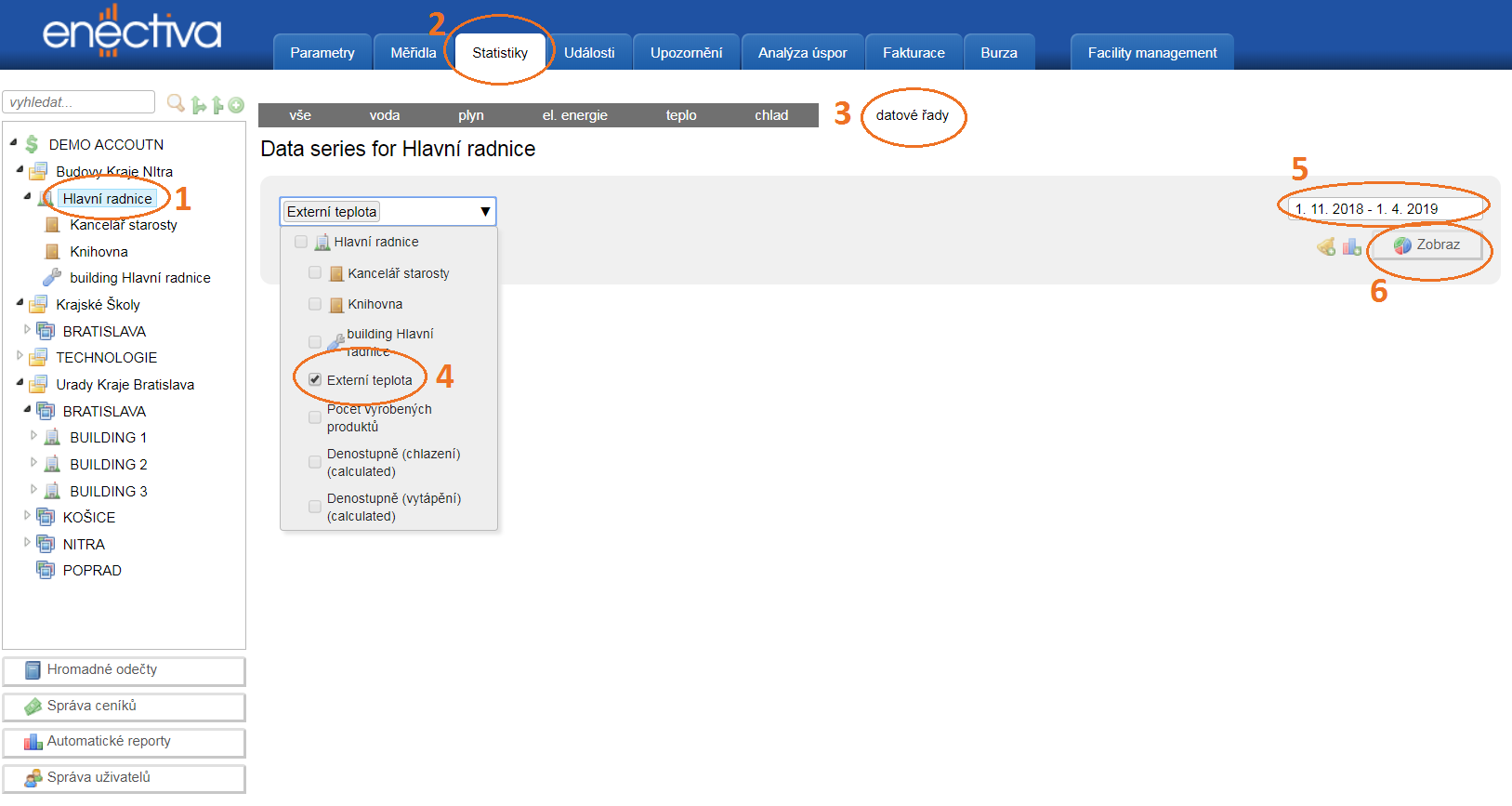This screenshot has height=806, width=1512.
Task: Expand the BUILDING 1 tree node
Action: pos(34,436)
